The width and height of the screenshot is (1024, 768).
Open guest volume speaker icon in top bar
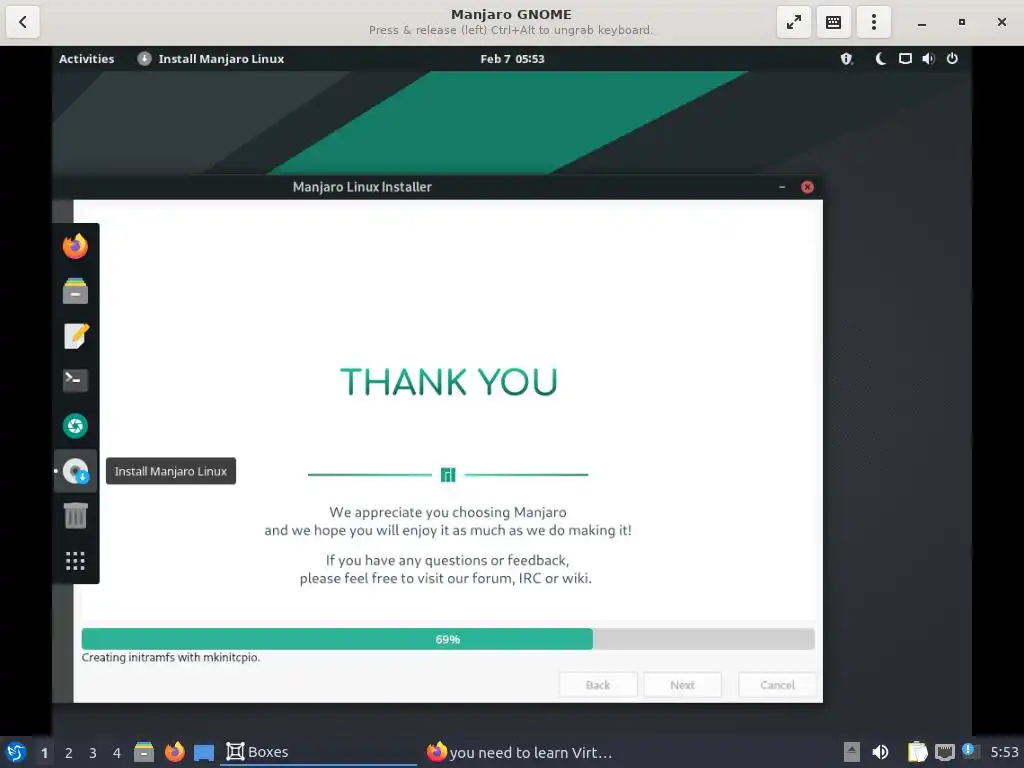(928, 59)
